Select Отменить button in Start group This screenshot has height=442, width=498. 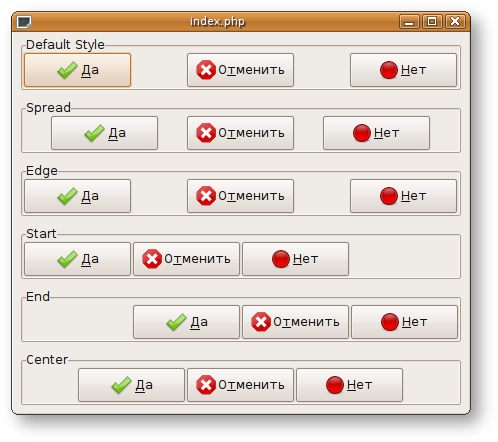point(186,259)
